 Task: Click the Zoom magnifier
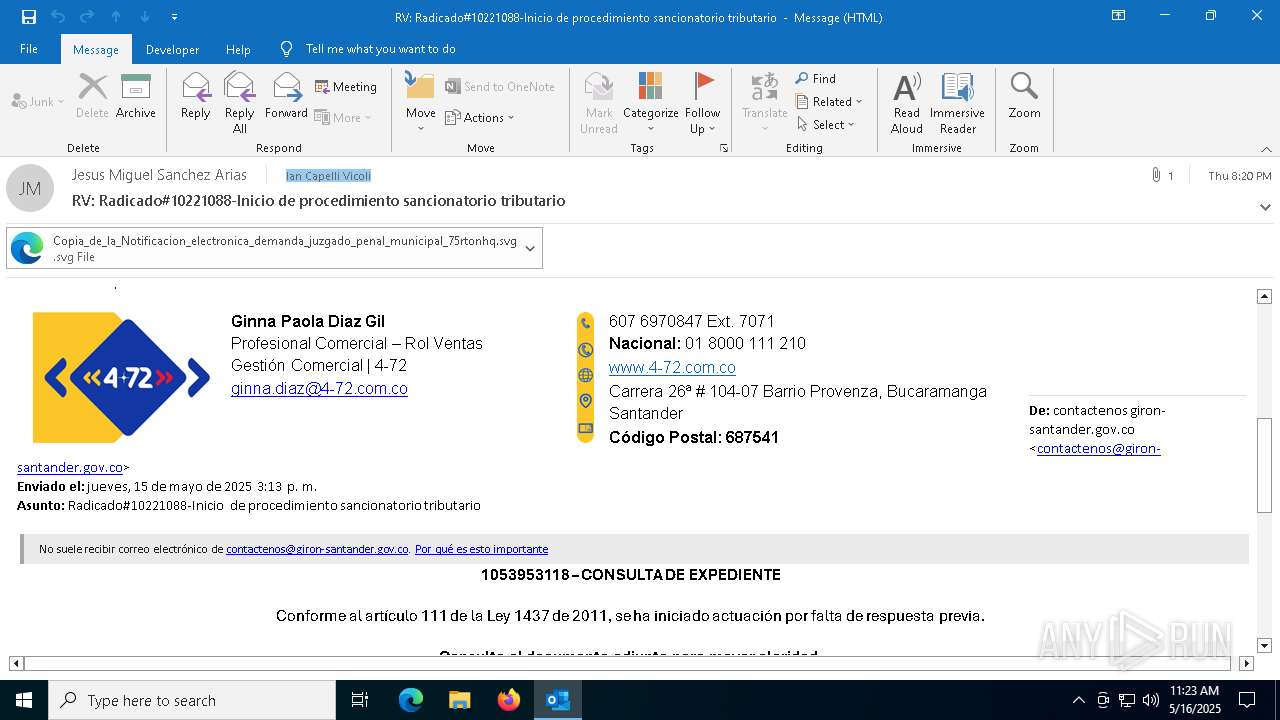click(1024, 96)
